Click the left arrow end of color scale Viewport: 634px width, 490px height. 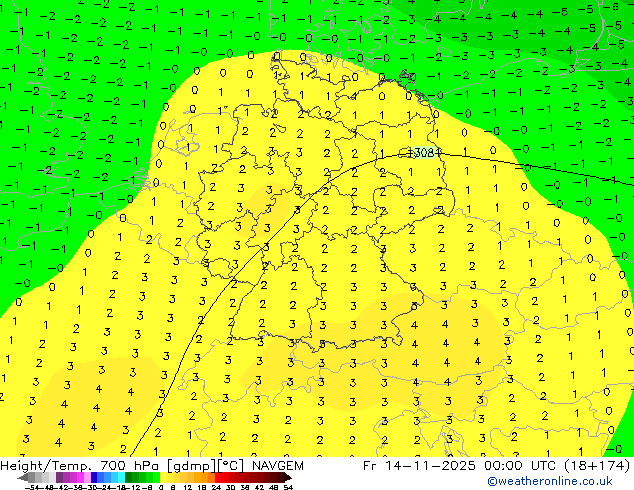(x=22, y=477)
